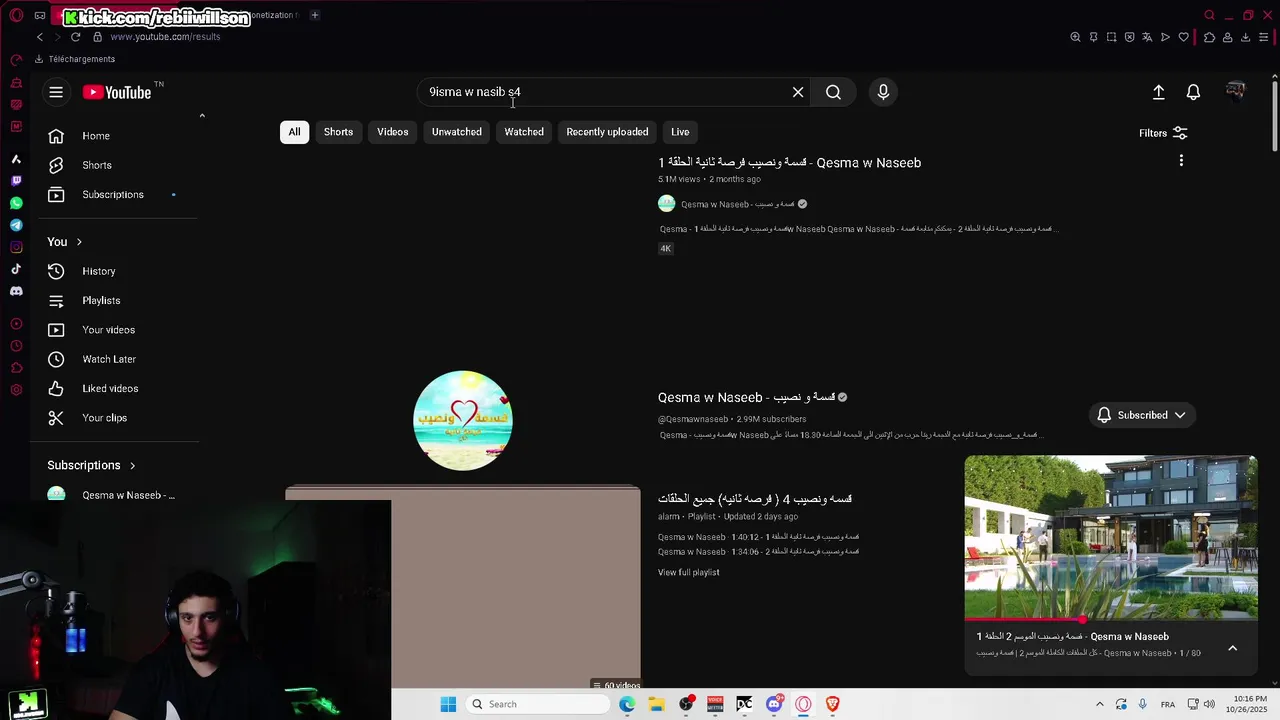Open Qesma w Naseeb subscription in sidebar
Viewport: 1280px width, 720px height.
pyautogui.click(x=118, y=495)
